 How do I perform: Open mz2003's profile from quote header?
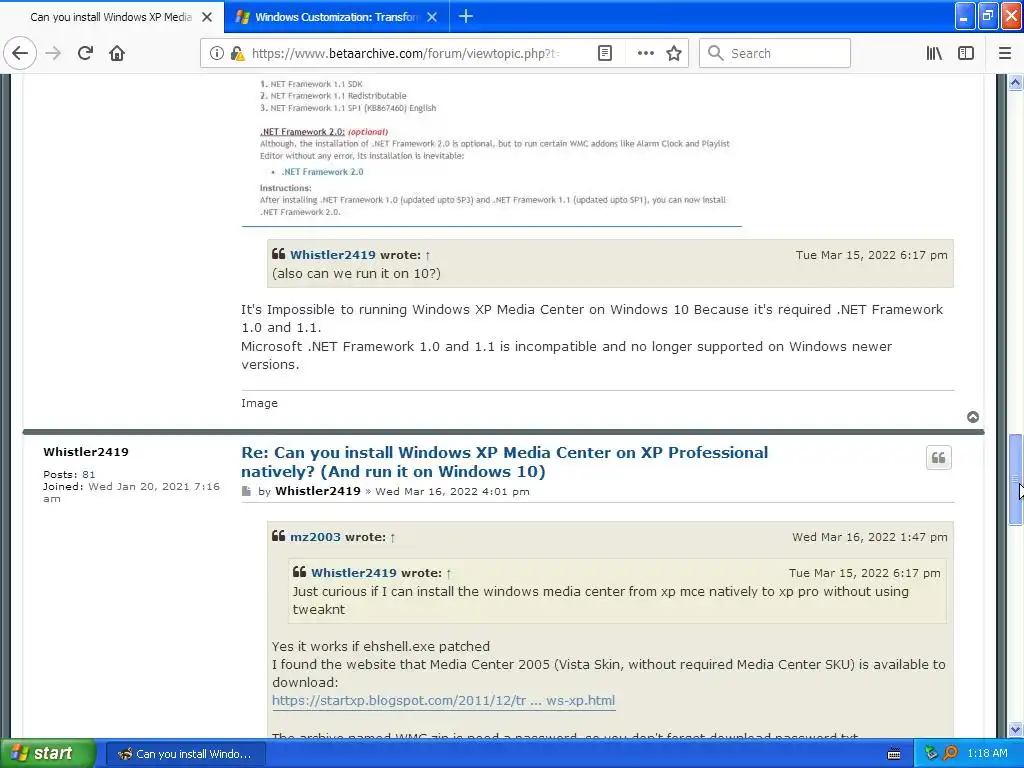(x=315, y=537)
